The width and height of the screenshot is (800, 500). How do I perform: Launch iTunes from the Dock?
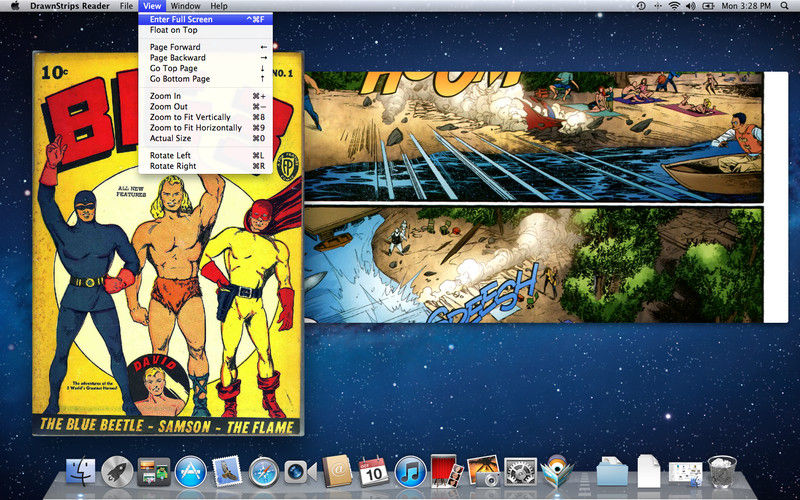[411, 471]
